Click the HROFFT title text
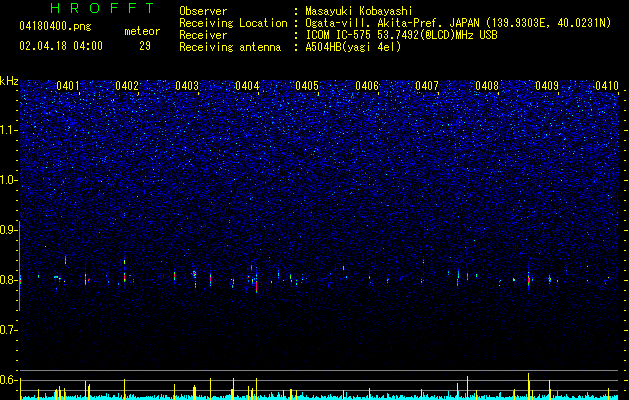 (x=102, y=8)
